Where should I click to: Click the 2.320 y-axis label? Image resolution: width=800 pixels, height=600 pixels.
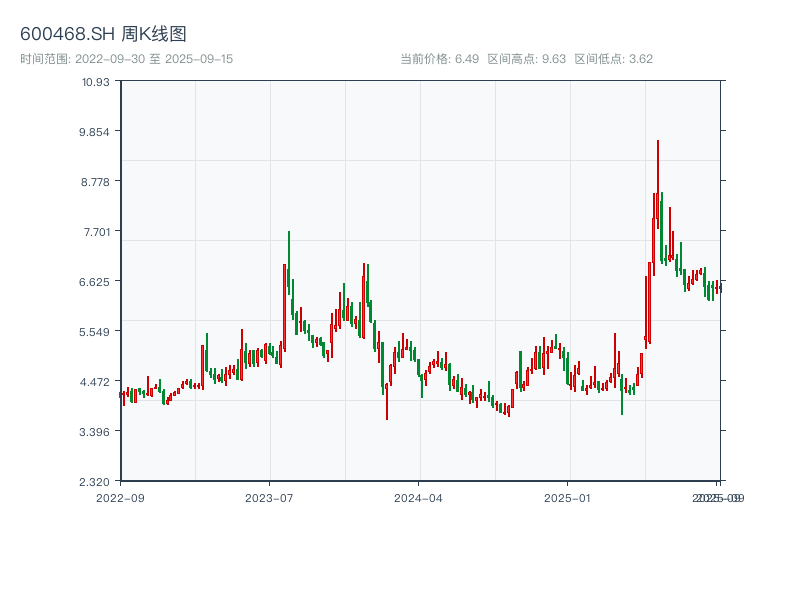[x=94, y=482]
